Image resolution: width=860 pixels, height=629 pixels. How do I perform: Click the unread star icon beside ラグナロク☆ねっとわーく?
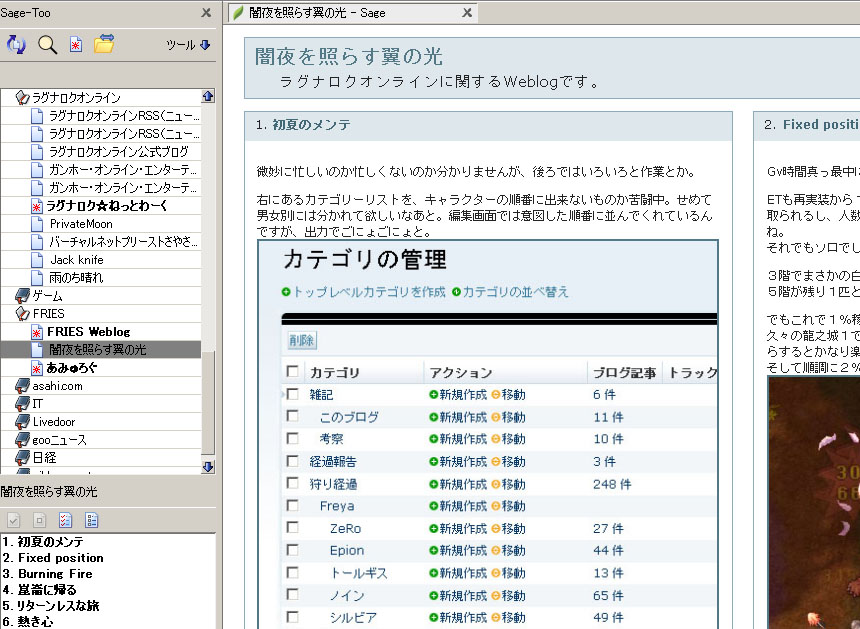coord(37,206)
